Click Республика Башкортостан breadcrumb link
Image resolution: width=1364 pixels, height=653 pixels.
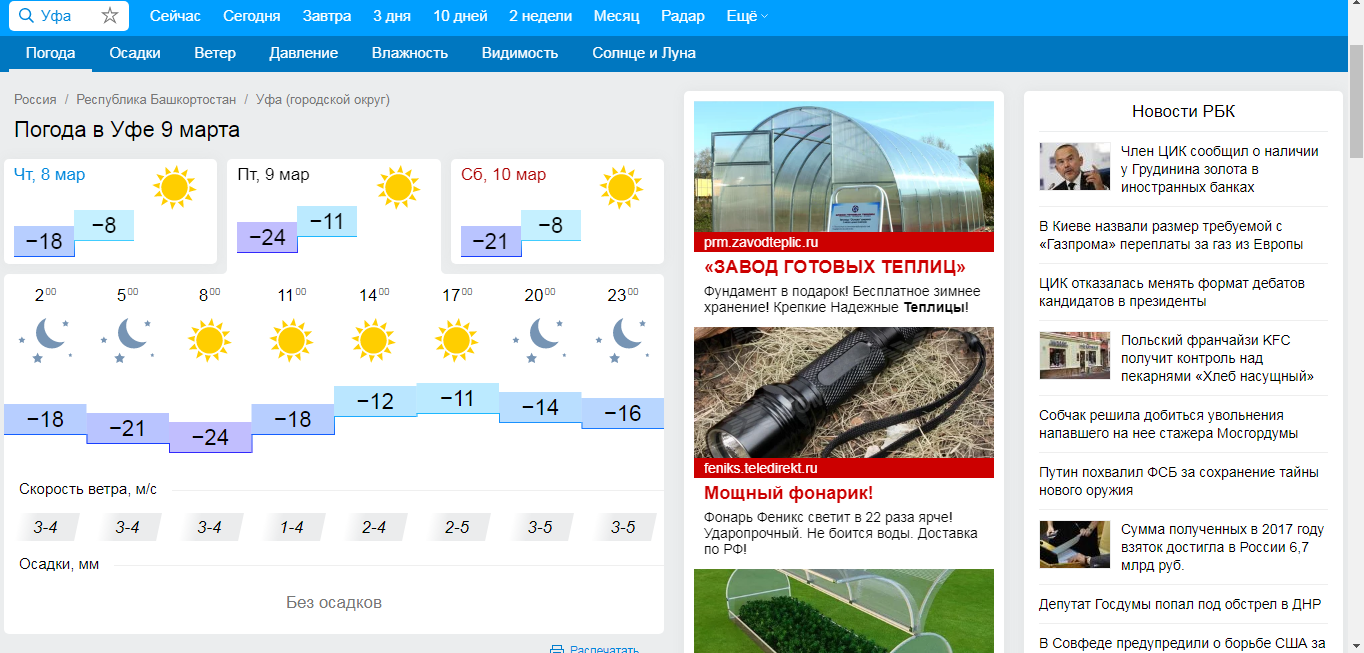156,100
